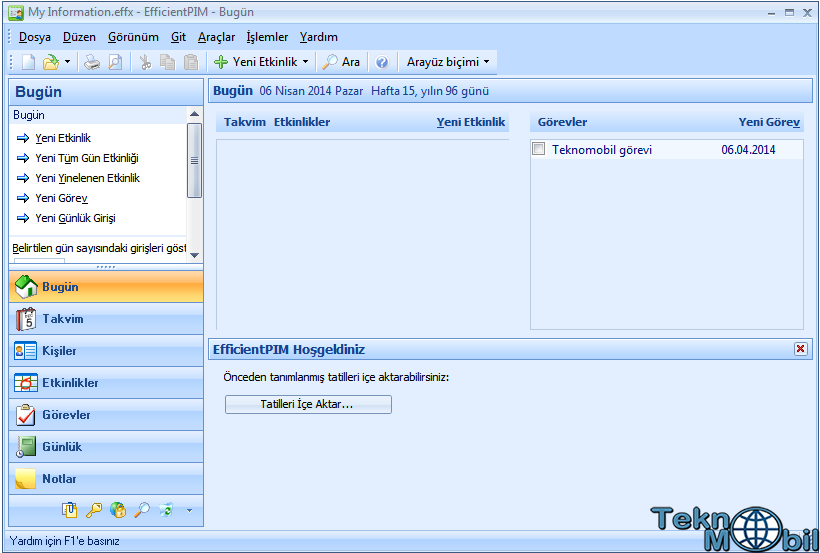The image size is (820, 553).
Task: Select the Notlar sticky note icon
Action: [x=26, y=478]
